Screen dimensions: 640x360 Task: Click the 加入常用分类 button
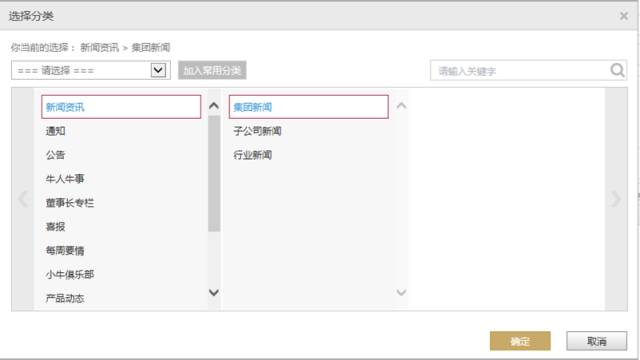212,70
